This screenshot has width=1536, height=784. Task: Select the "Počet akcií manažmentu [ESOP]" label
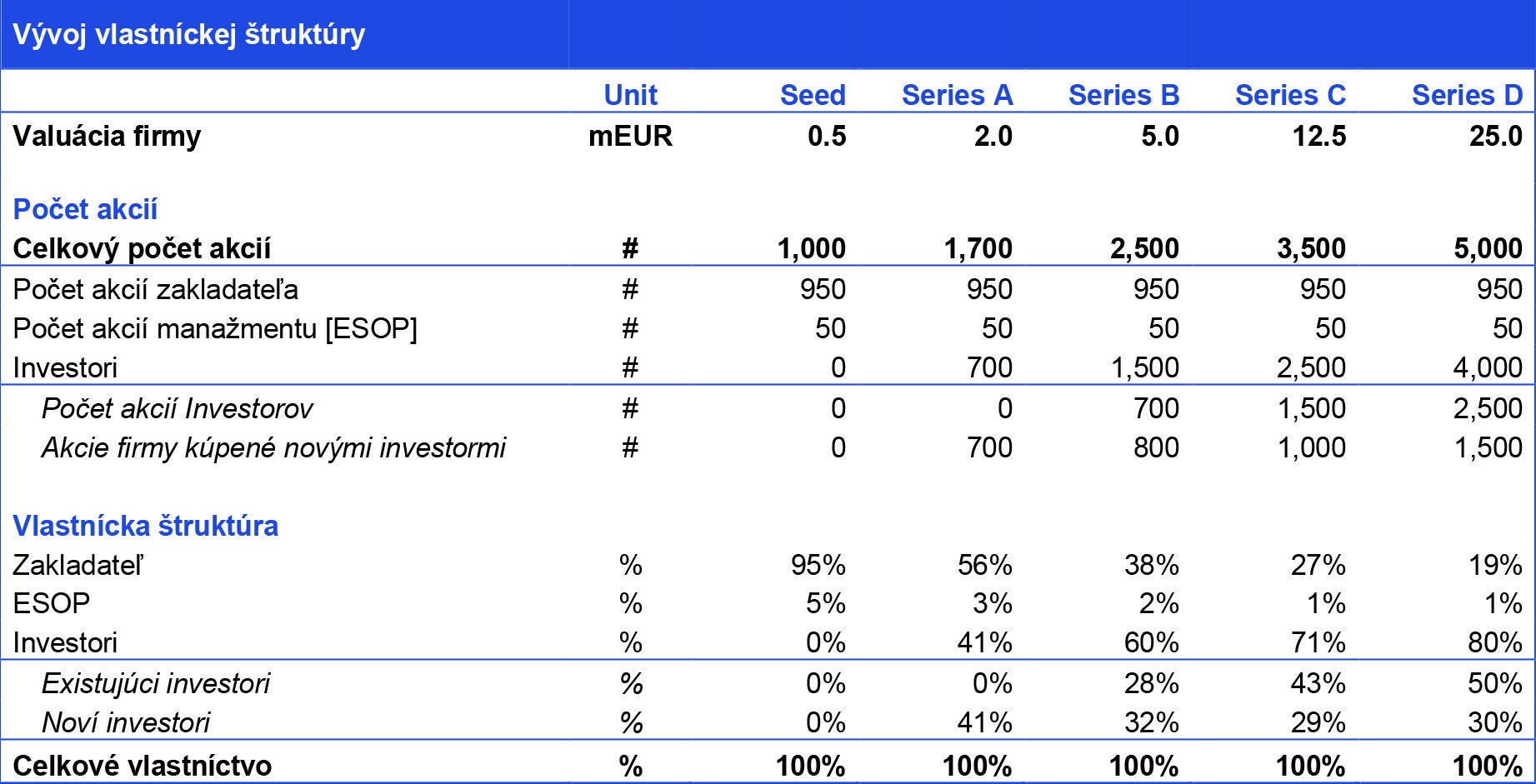pos(215,328)
